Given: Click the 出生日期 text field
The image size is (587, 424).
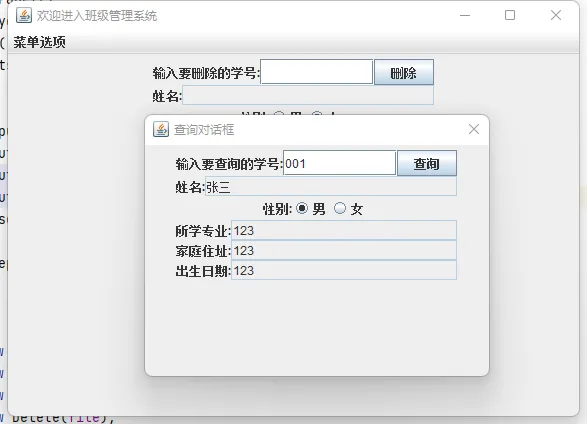Looking at the screenshot, I should (x=344, y=270).
